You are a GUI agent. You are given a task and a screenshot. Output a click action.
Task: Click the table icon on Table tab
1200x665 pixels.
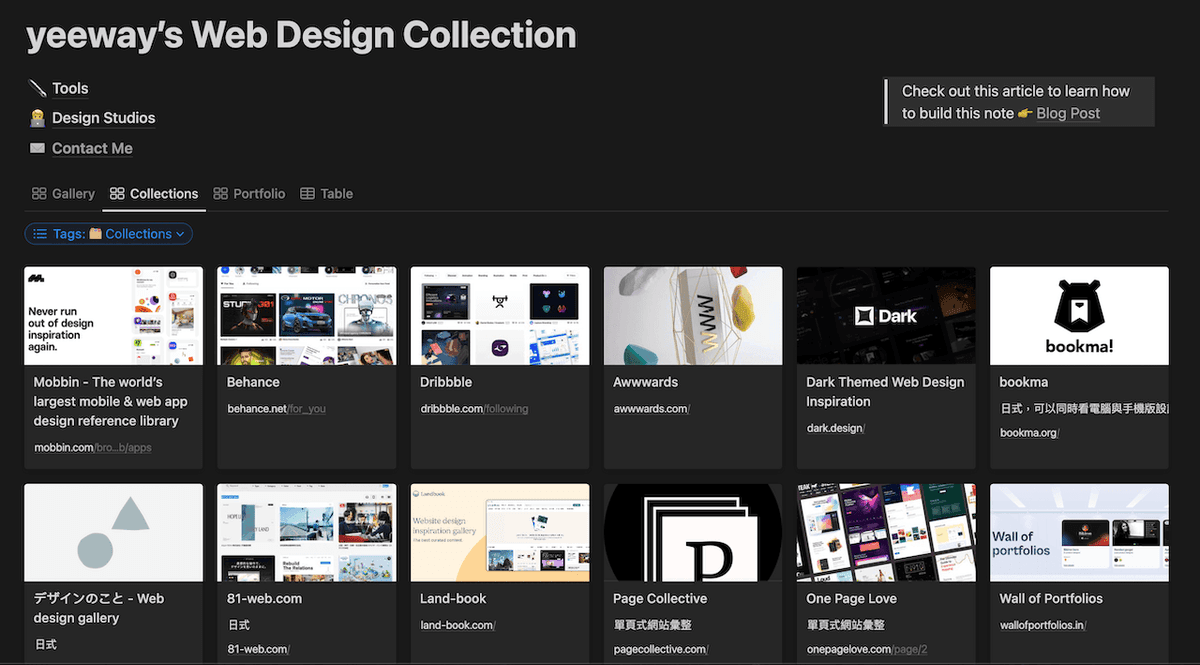click(x=307, y=193)
